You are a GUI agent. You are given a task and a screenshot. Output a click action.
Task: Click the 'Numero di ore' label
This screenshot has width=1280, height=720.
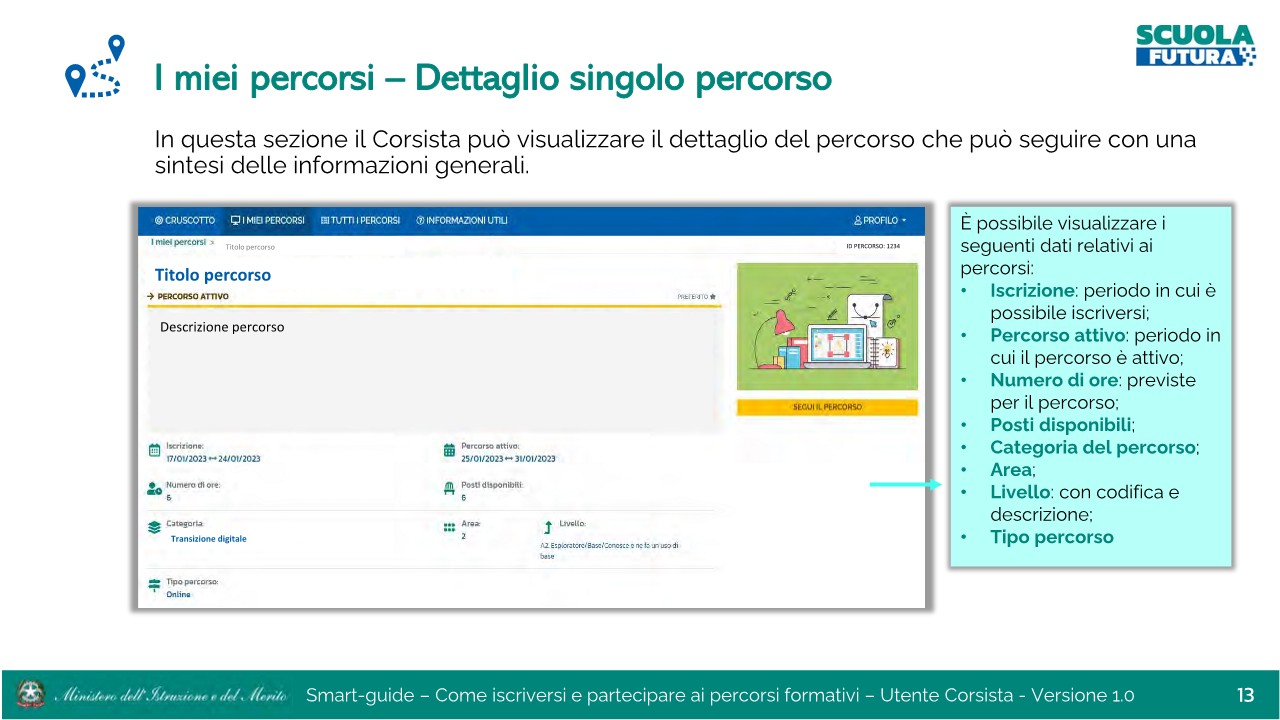pyautogui.click(x=193, y=484)
